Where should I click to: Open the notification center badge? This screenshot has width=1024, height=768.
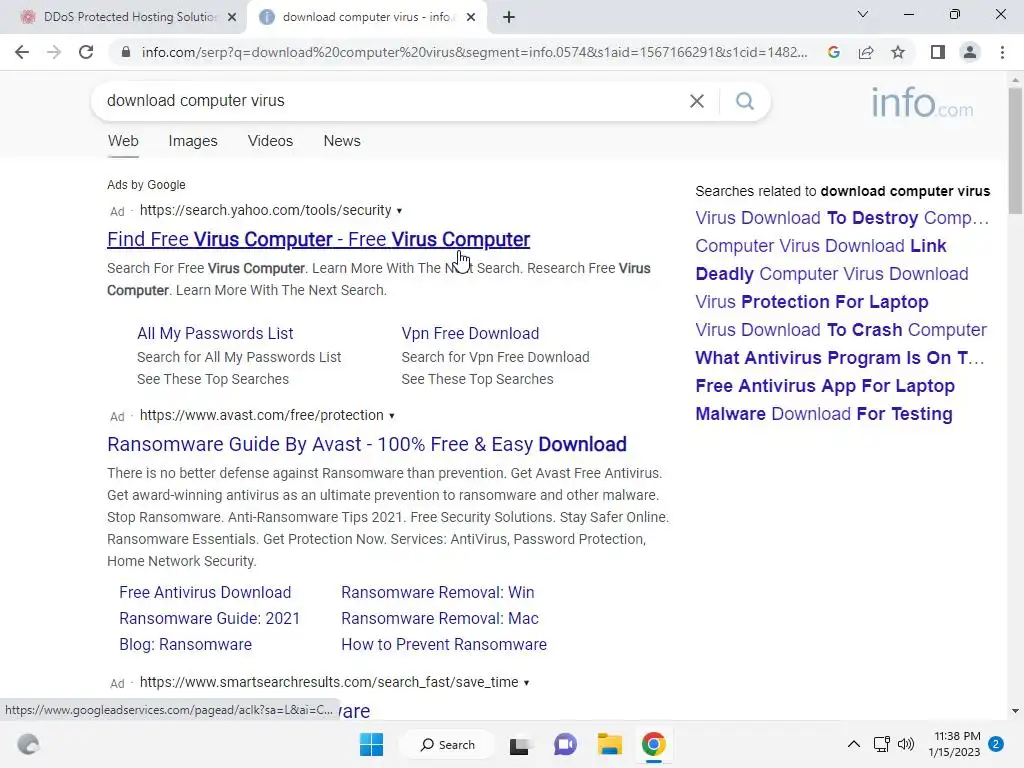tap(996, 744)
